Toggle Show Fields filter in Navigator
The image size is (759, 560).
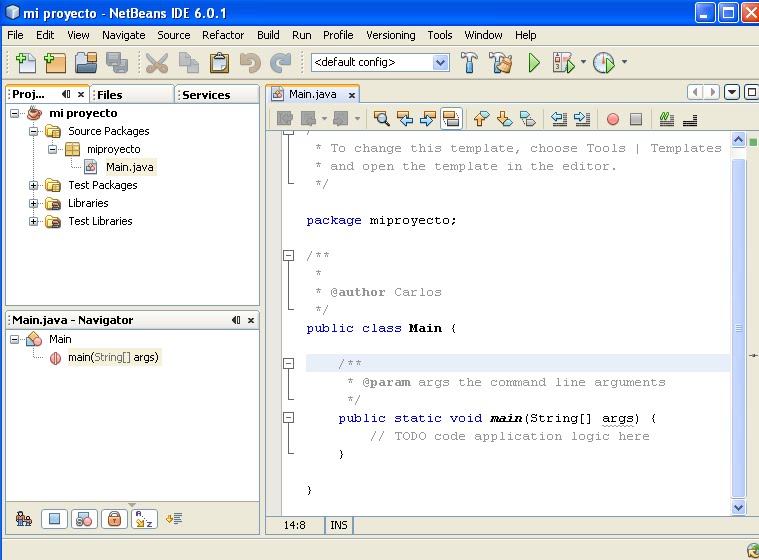[54, 519]
